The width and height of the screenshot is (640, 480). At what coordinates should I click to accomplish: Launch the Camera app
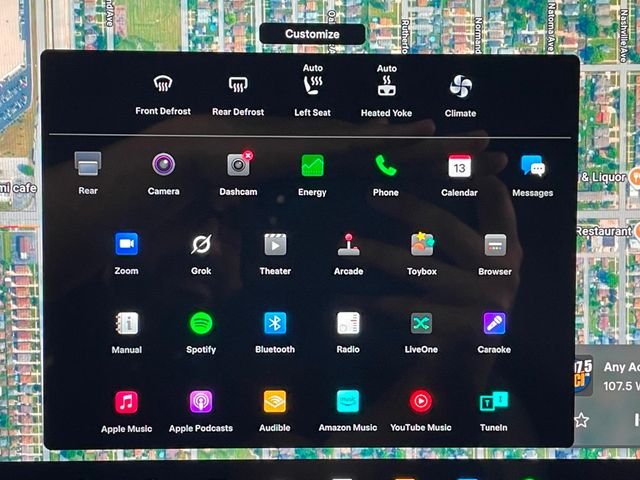(163, 165)
